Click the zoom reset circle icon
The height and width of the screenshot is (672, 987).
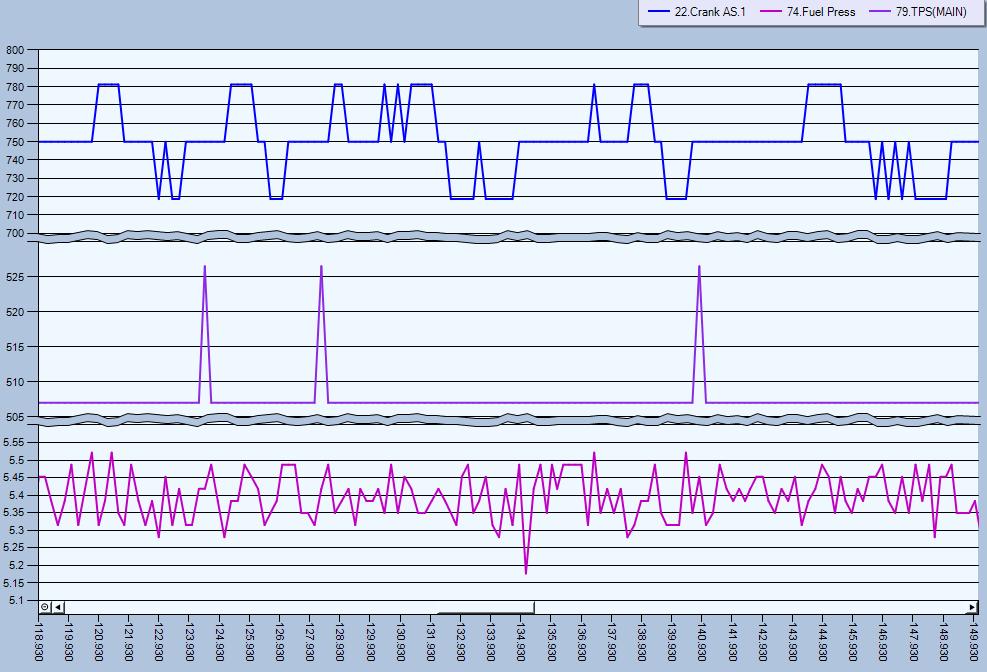coord(45,607)
